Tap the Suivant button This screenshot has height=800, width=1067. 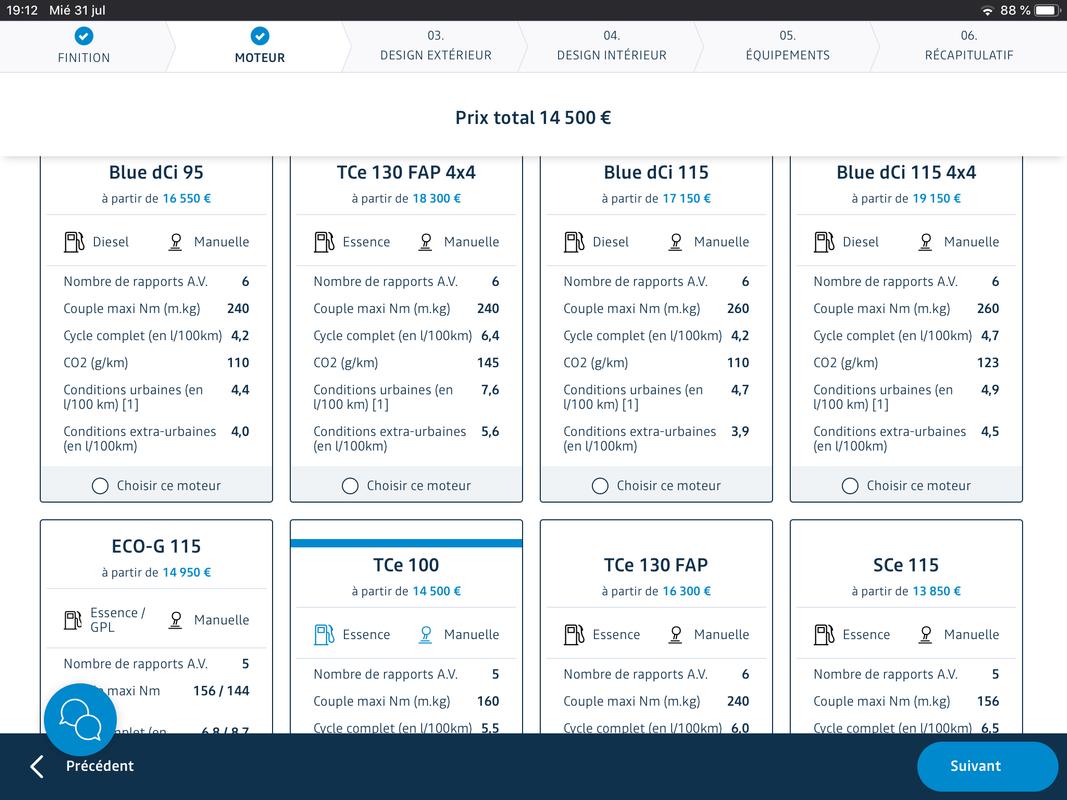click(x=987, y=766)
